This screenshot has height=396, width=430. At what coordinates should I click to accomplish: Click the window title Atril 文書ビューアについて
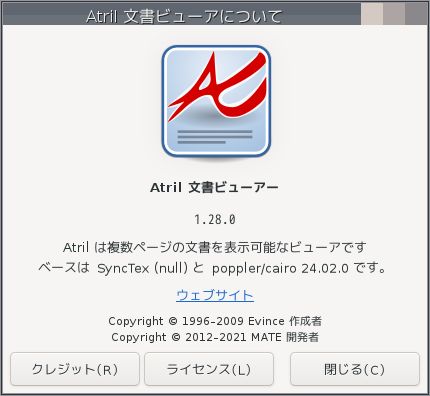184,16
